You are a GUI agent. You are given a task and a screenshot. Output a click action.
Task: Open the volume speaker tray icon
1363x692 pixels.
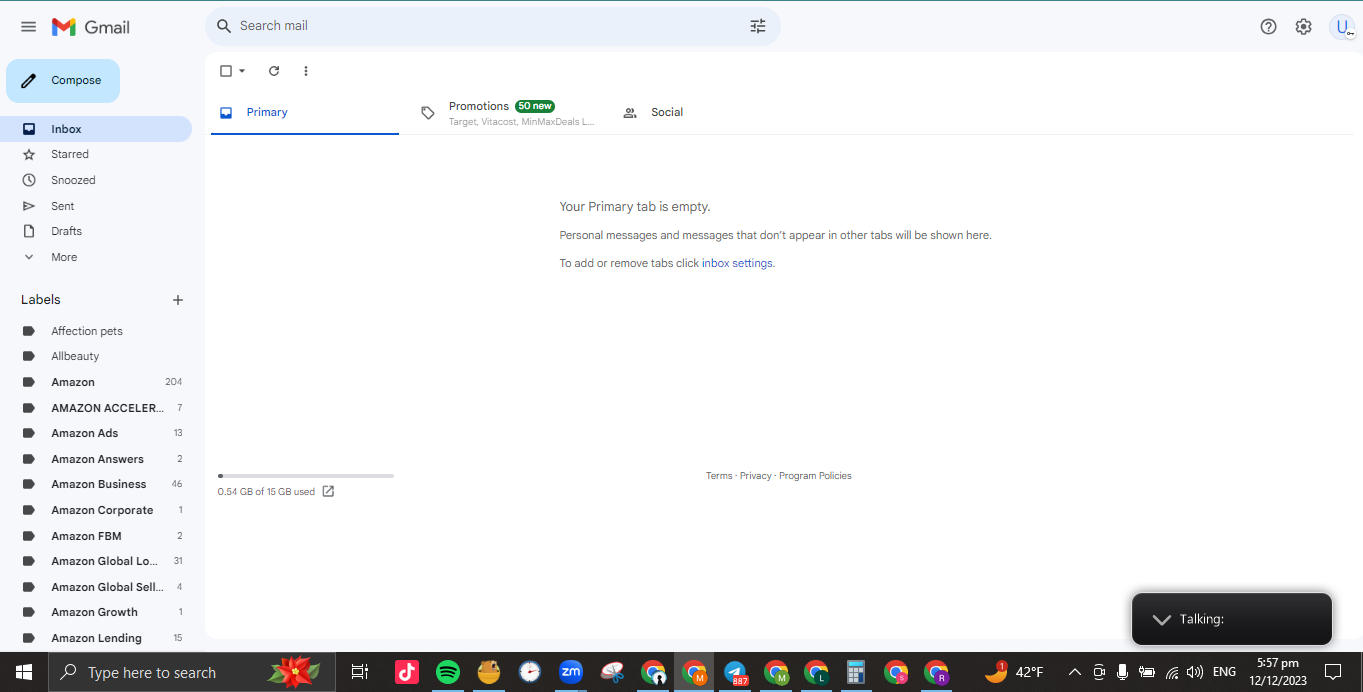pos(1194,672)
